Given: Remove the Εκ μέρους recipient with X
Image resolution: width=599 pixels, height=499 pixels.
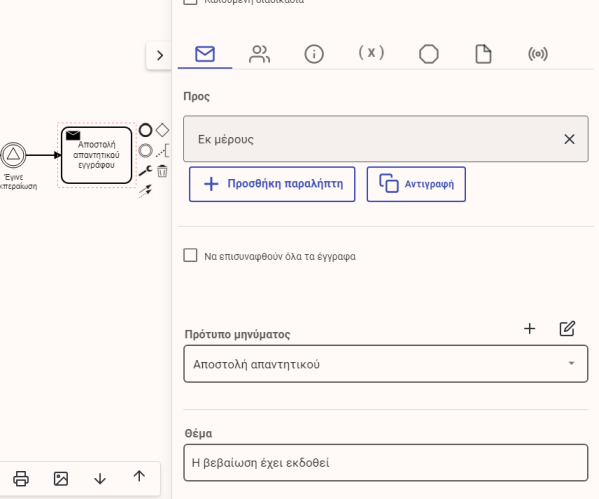Looking at the screenshot, I should pos(569,139).
